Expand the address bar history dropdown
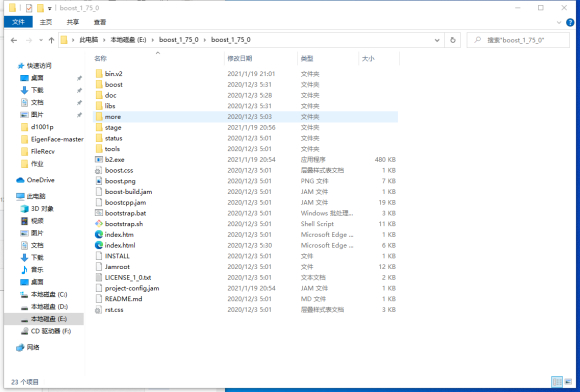The width and height of the screenshot is (580, 392). (x=437, y=40)
